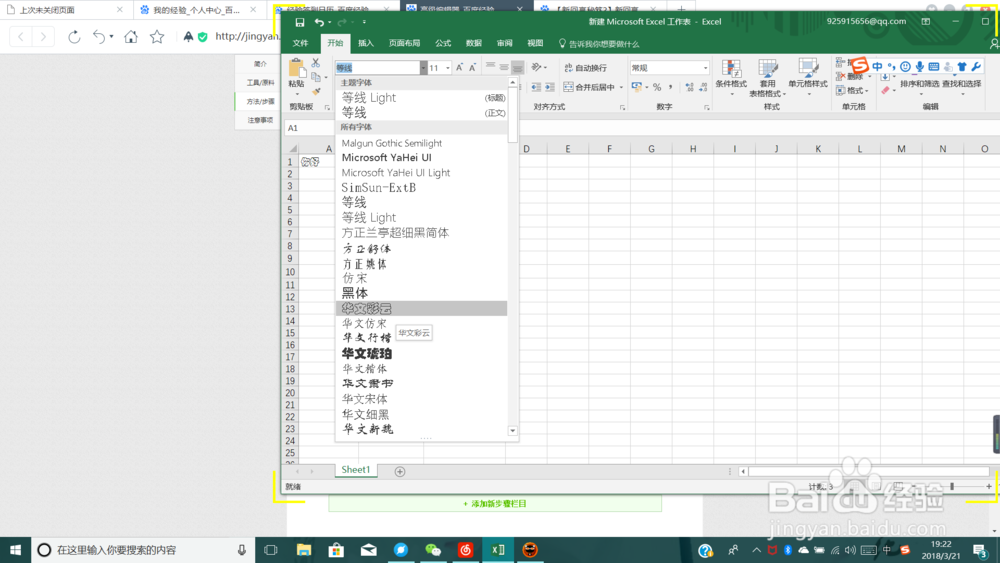Click Windows search box on taskbar

pos(143,550)
